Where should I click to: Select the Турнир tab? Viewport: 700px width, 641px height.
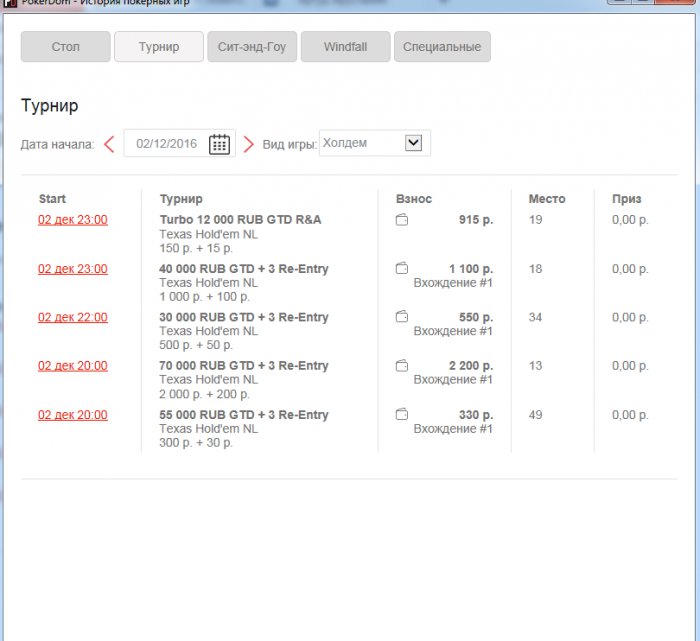159,46
